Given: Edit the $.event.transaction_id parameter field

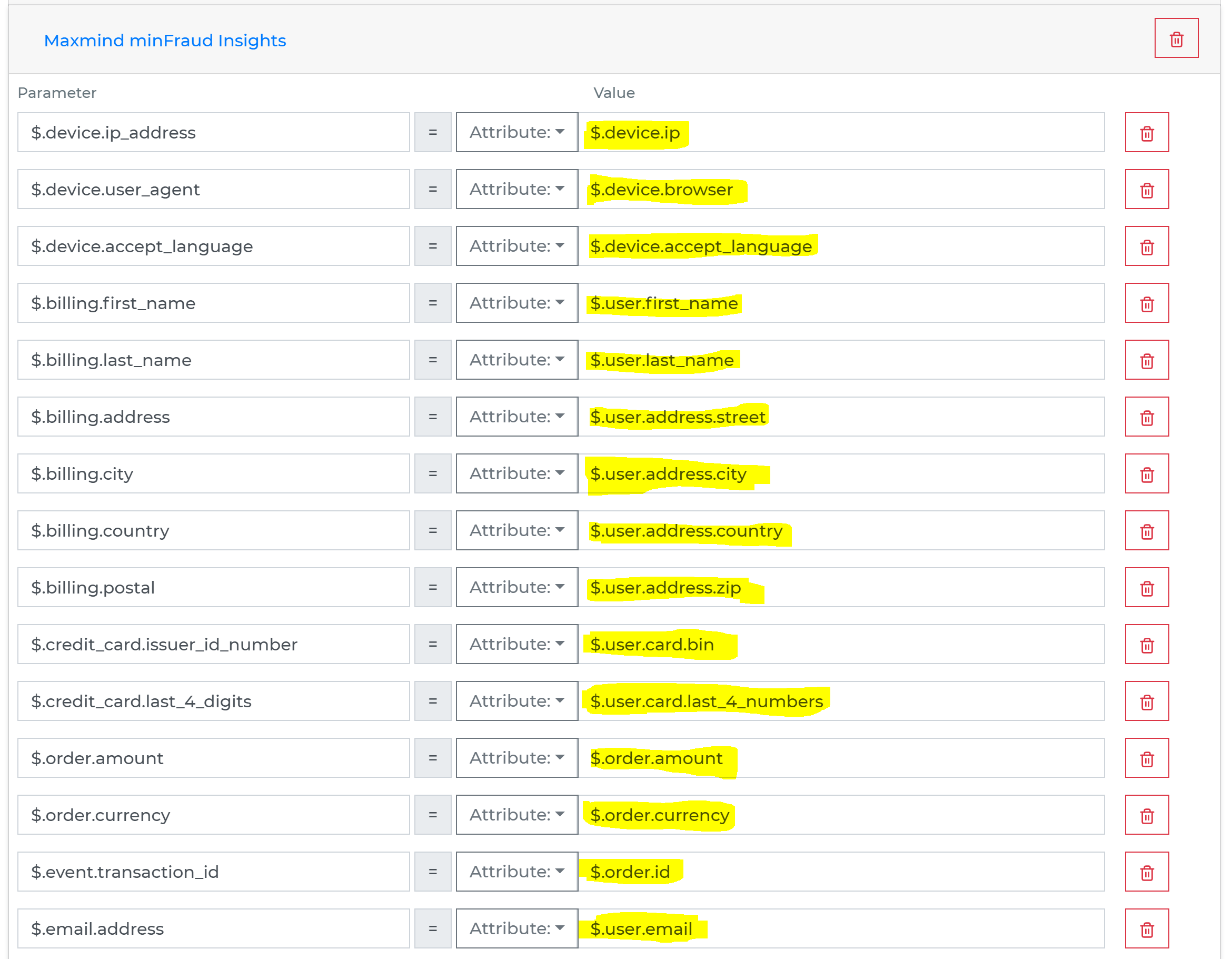Looking at the screenshot, I should point(213,872).
